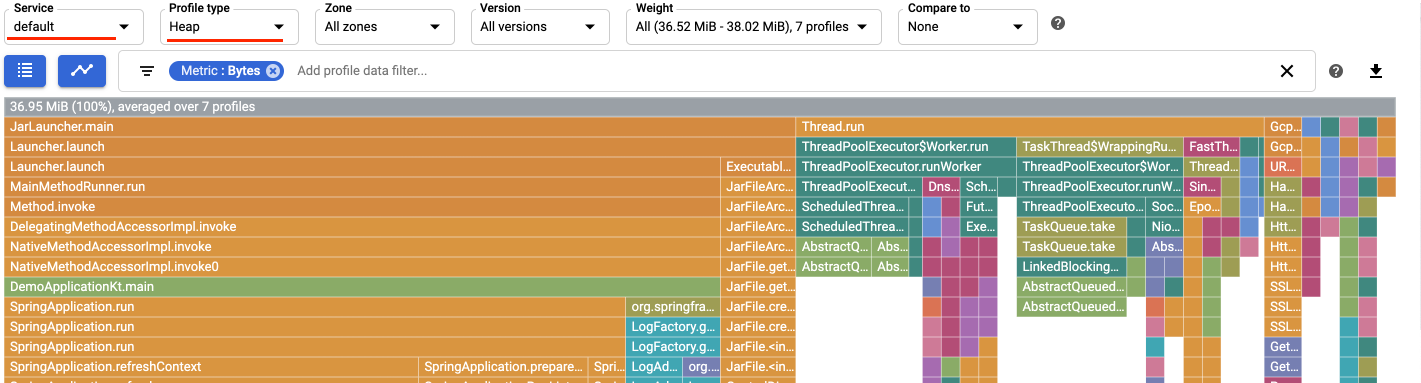This screenshot has height=383, width=1421.
Task: Click into the profile data filter field
Action: pyautogui.click(x=780, y=71)
